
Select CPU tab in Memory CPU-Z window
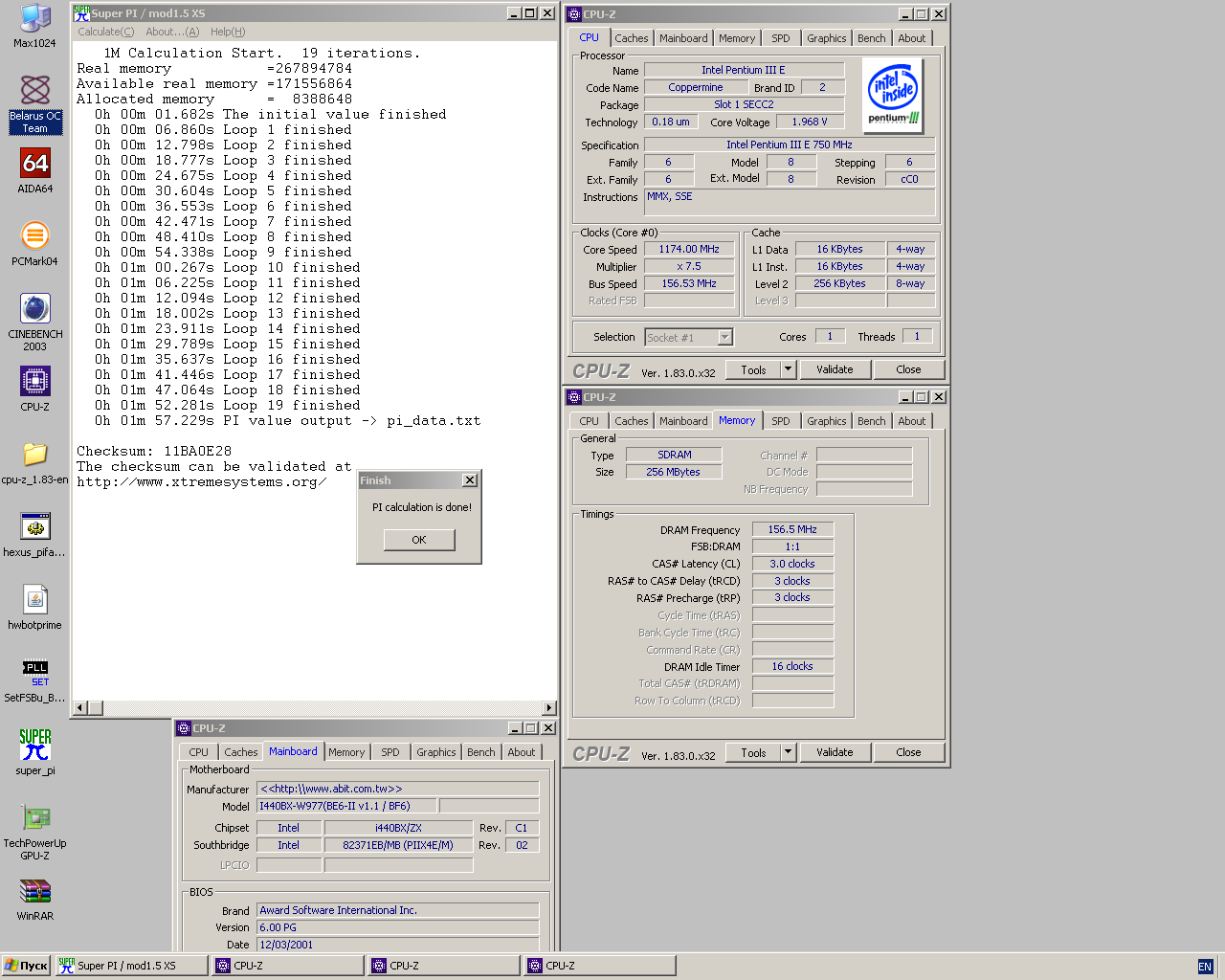coord(589,421)
